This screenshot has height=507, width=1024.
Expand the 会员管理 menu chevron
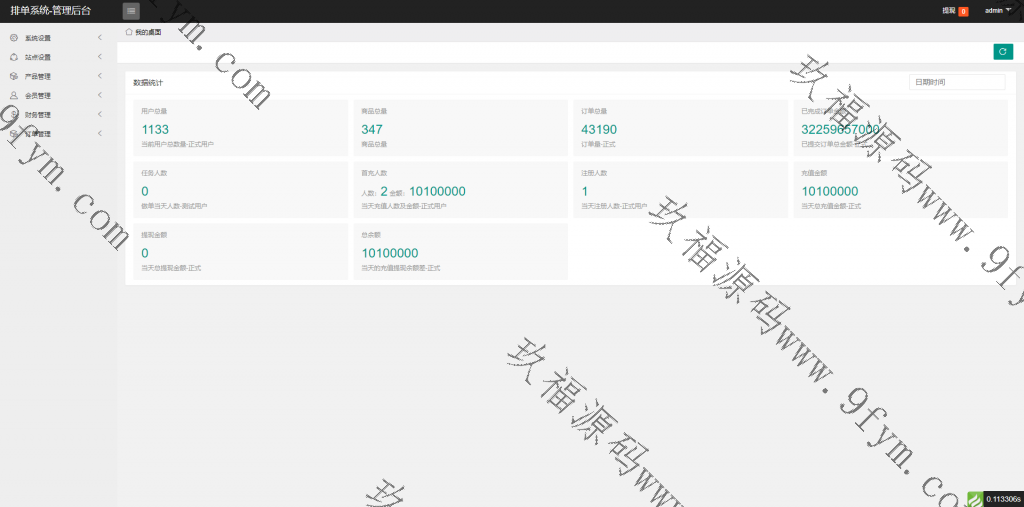click(x=100, y=95)
